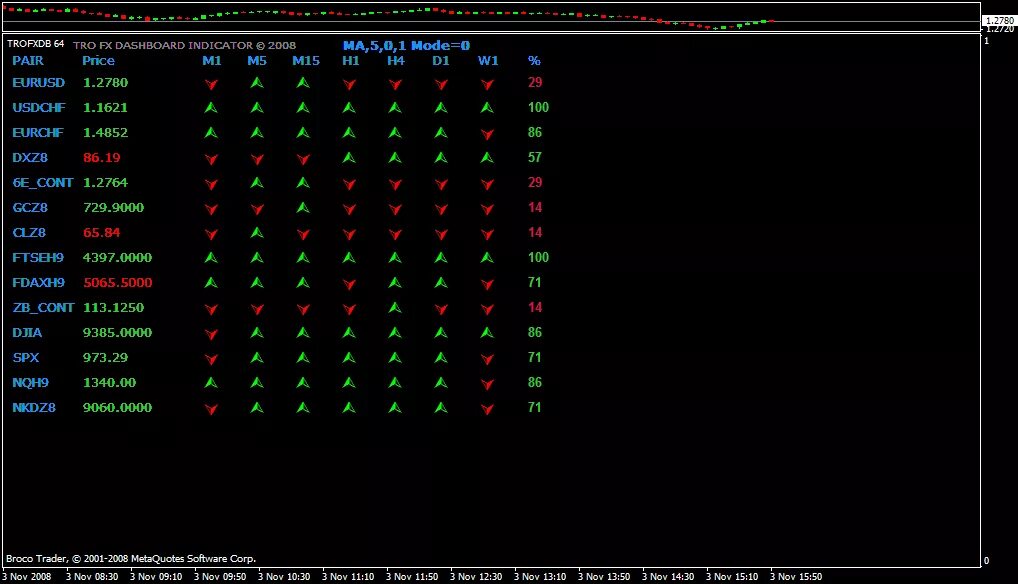Click the 3 Nov 13:10 time label
Screen dimensions: 1018x584
coord(540,576)
